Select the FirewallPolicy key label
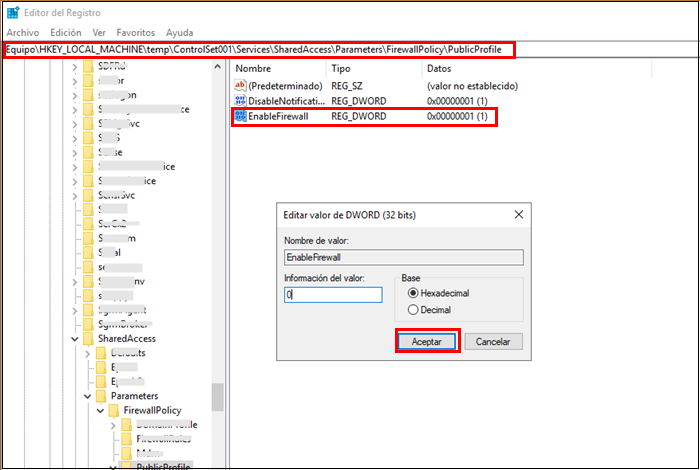This screenshot has width=700, height=470. pyautogui.click(x=152, y=410)
